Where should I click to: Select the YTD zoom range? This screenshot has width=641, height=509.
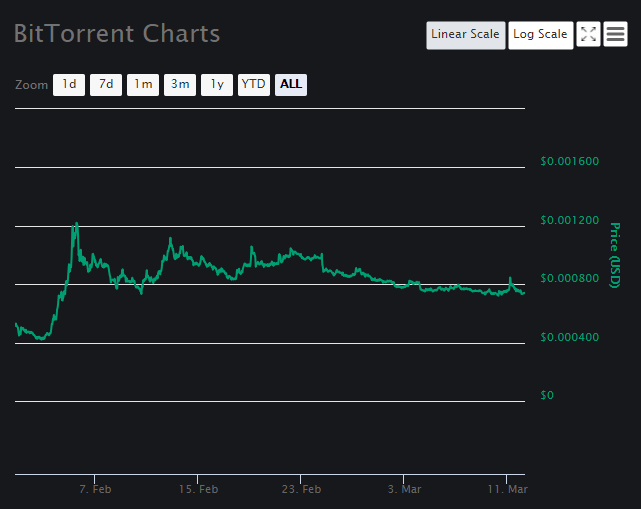[254, 85]
